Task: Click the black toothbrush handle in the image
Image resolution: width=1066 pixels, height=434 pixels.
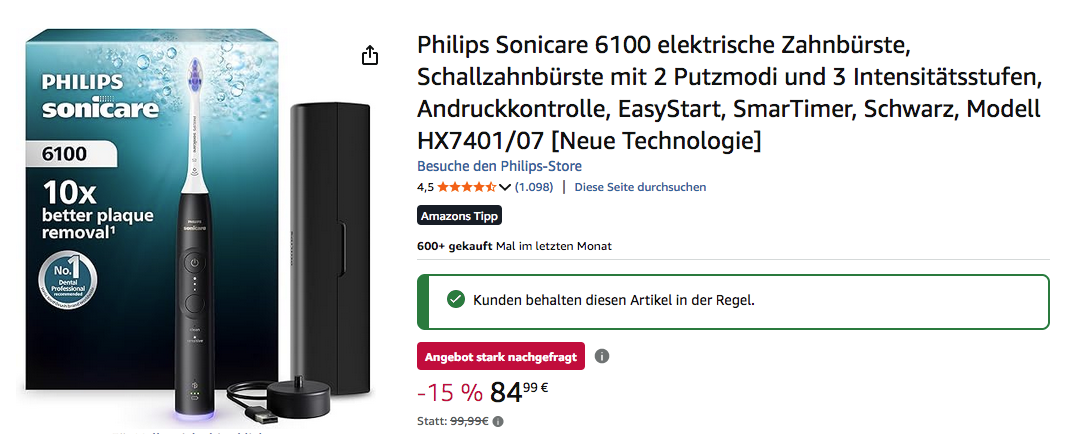Action: (x=194, y=300)
